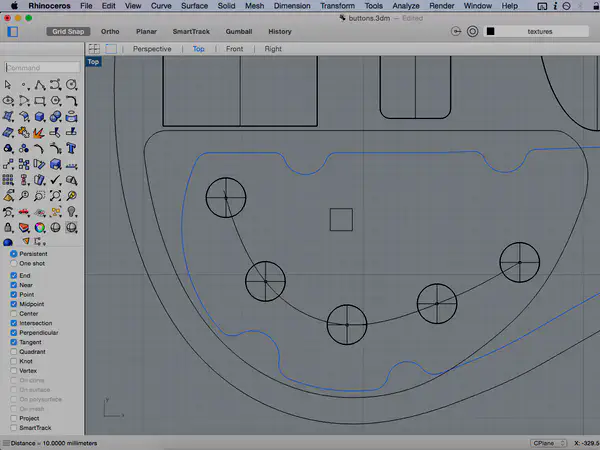Image resolution: width=600 pixels, height=450 pixels.
Task: Toggle the Midpoint object snap
Action: coord(14,304)
